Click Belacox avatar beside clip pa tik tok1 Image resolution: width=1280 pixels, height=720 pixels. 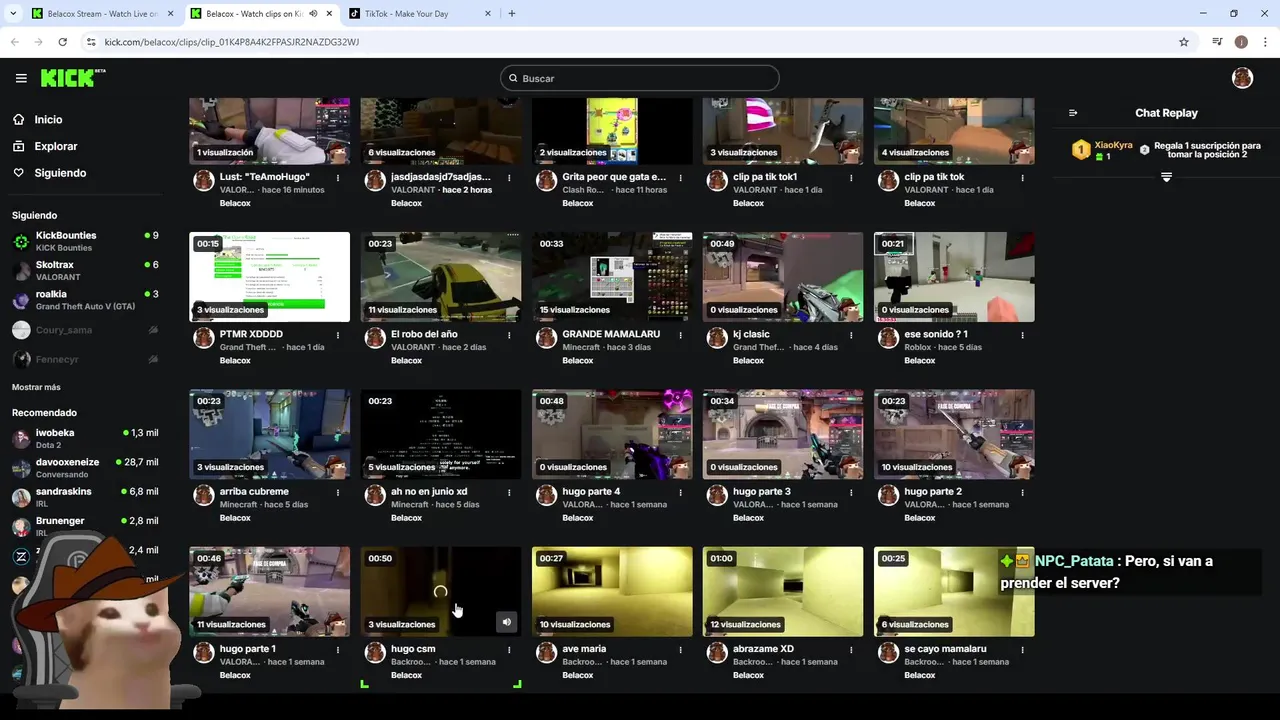pyautogui.click(x=717, y=180)
